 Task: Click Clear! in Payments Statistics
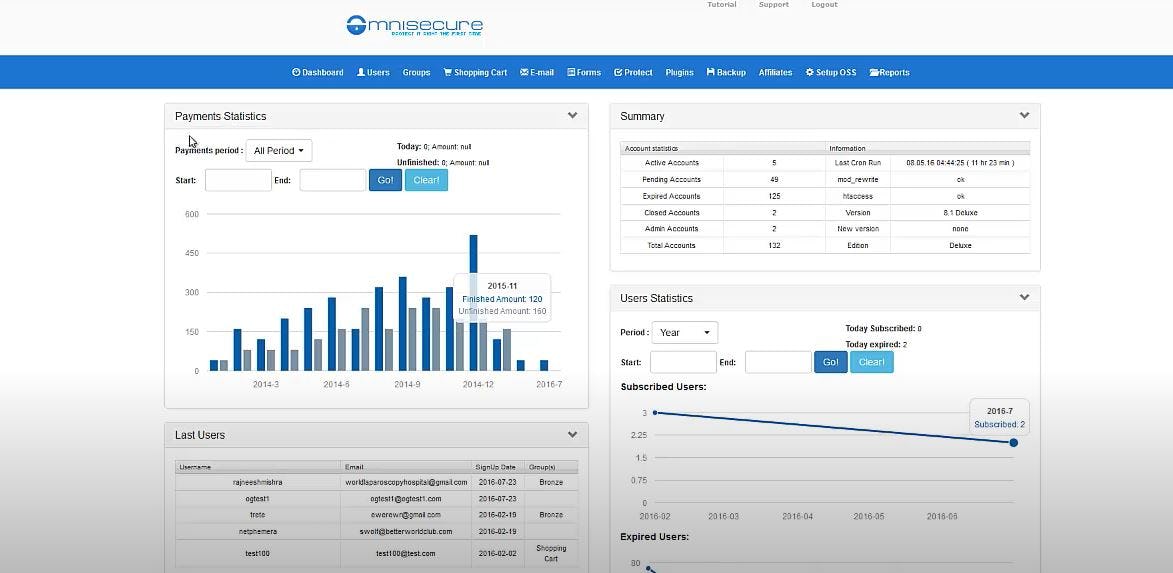426,180
